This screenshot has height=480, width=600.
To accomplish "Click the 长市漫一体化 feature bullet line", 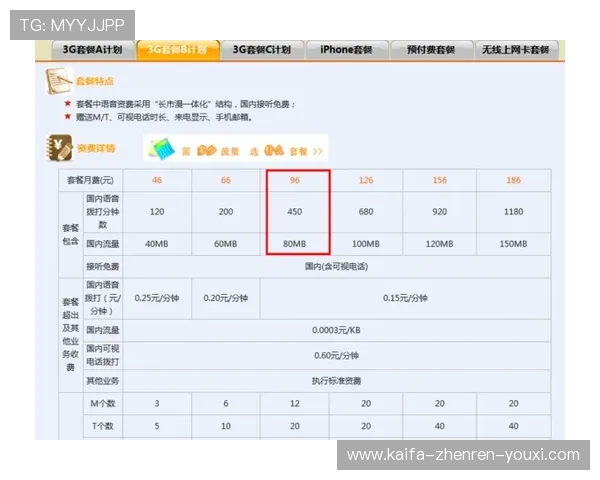I will point(186,104).
